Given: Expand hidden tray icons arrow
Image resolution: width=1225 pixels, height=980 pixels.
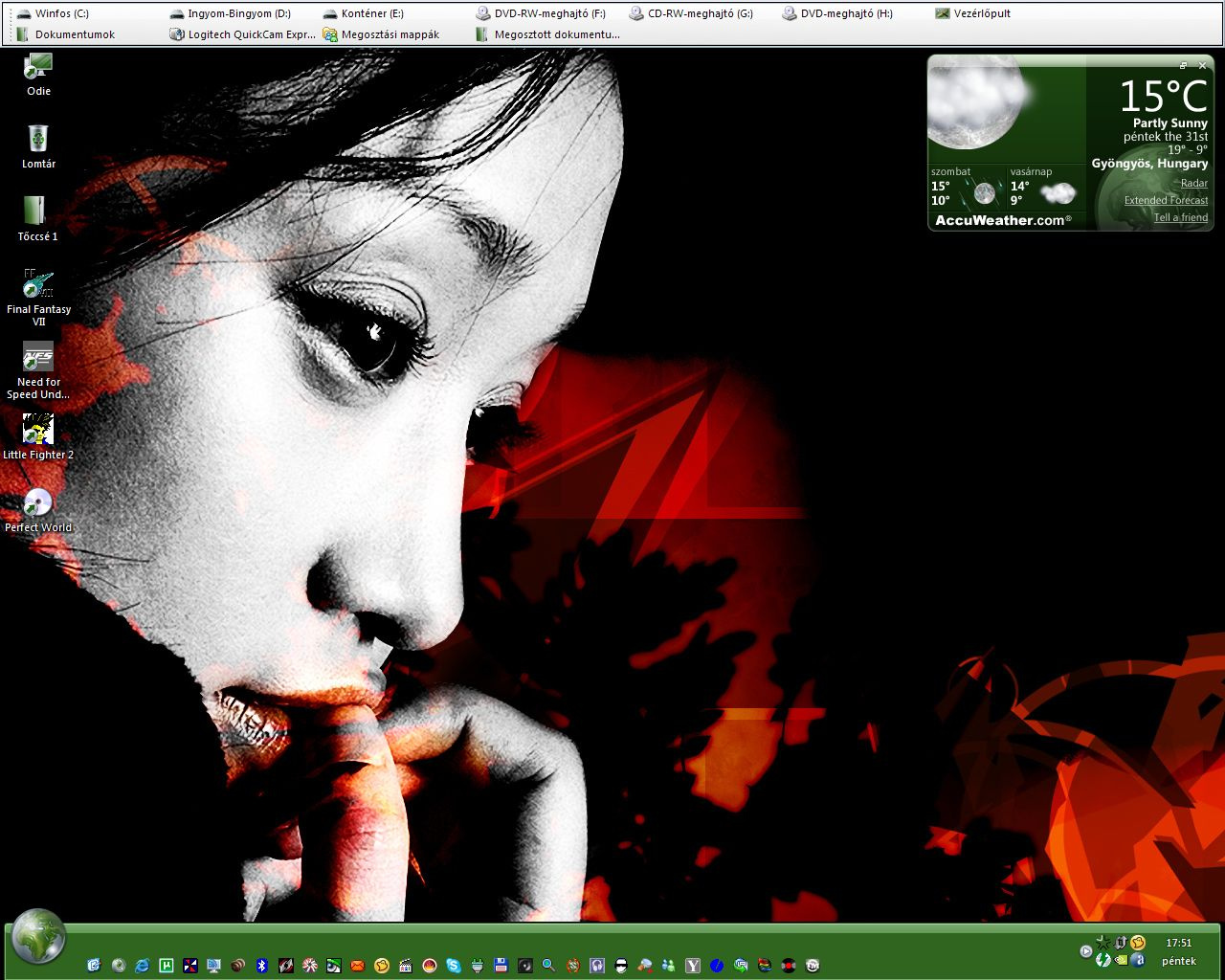Looking at the screenshot, I should tap(1086, 951).
